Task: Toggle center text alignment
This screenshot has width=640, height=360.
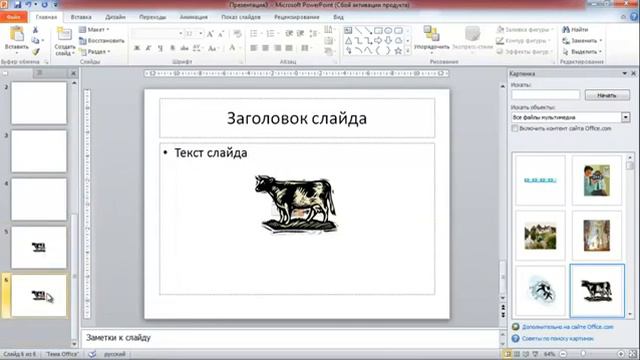Action: (265, 48)
